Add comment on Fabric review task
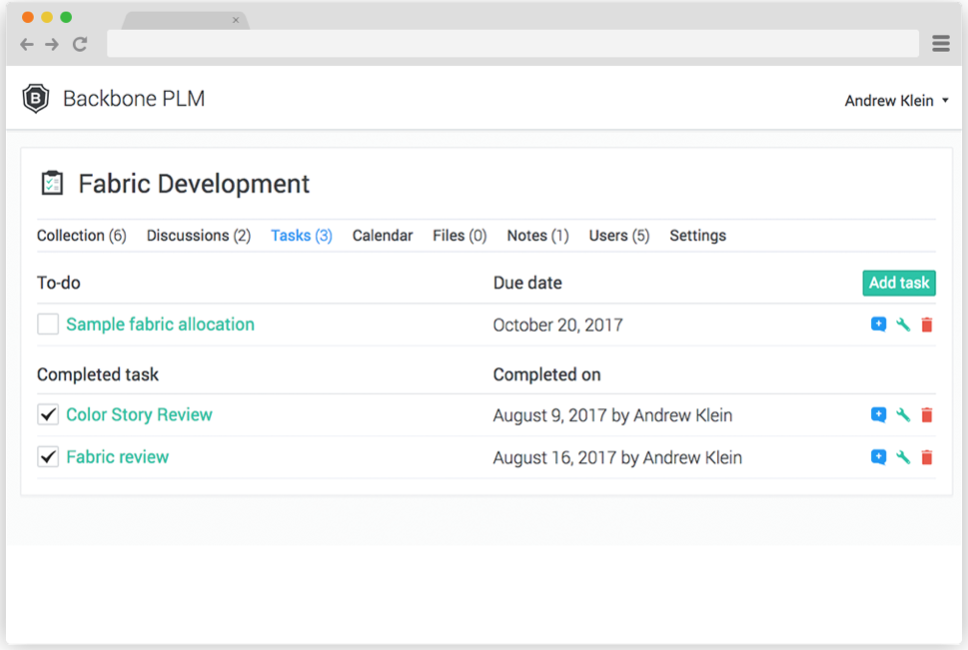 [x=878, y=457]
